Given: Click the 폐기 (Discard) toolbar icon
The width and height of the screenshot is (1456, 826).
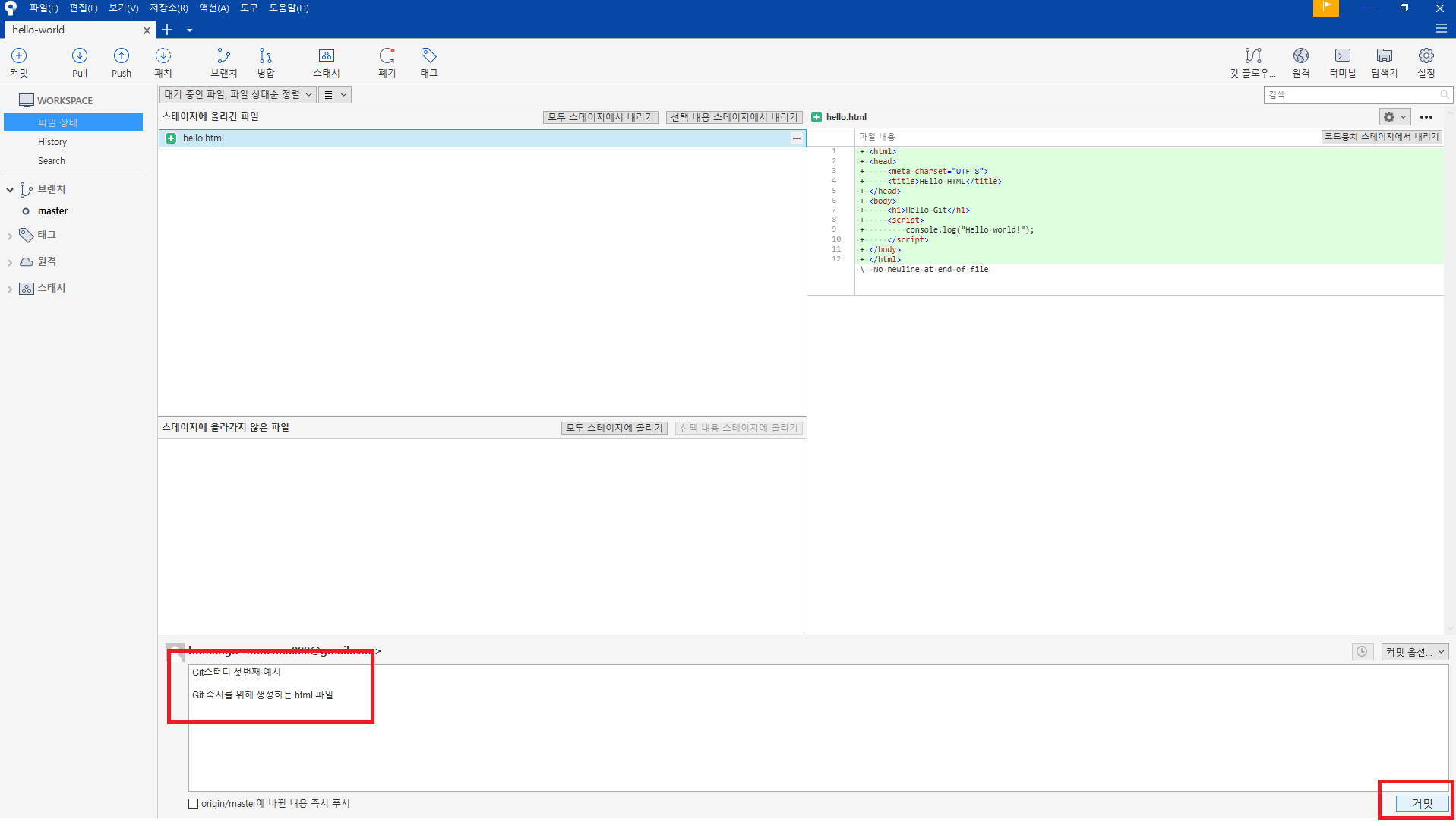Looking at the screenshot, I should pyautogui.click(x=387, y=62).
